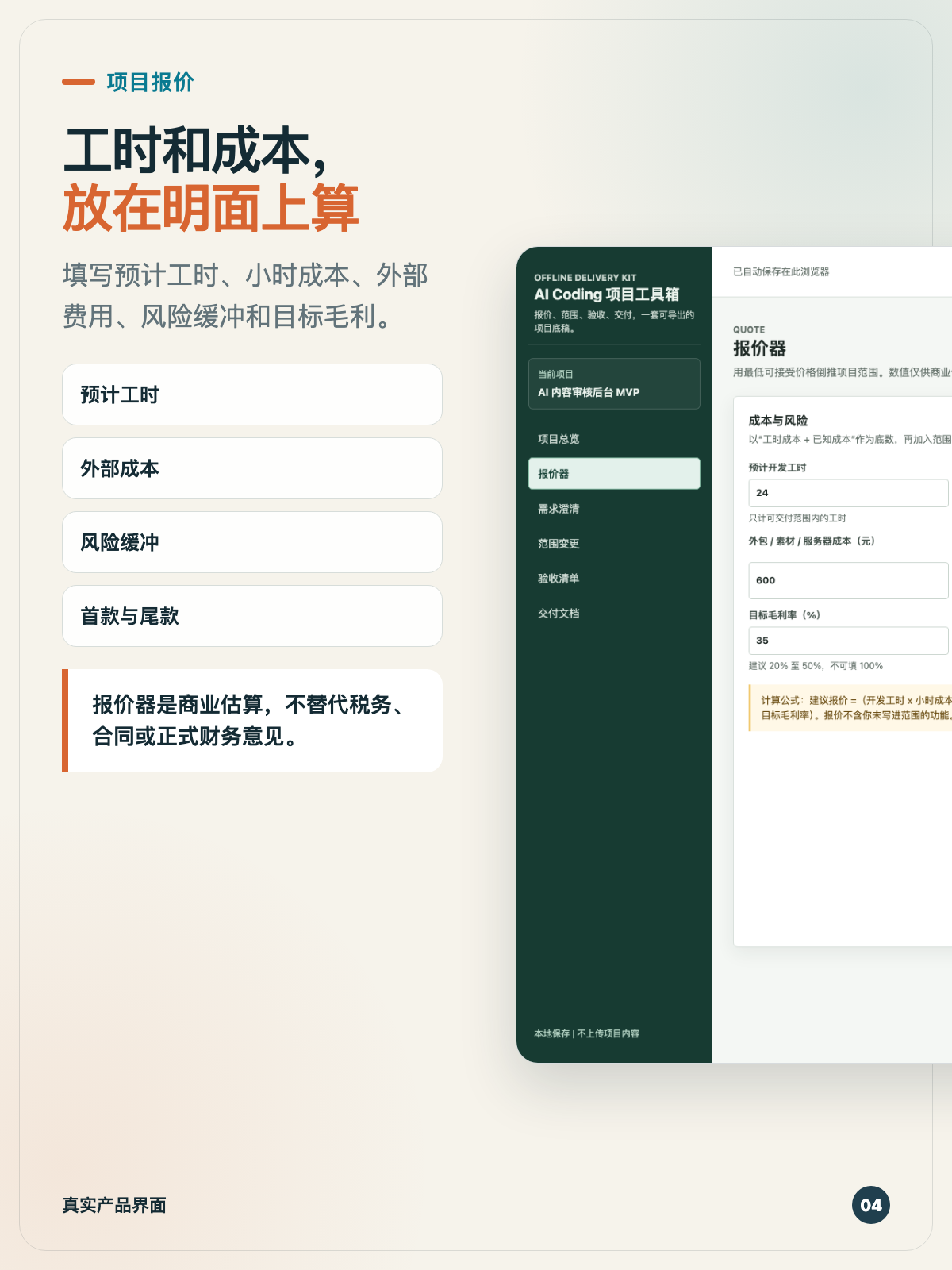The image size is (952, 1270).
Task: Click the page number 04 badge
Action: (x=871, y=1205)
